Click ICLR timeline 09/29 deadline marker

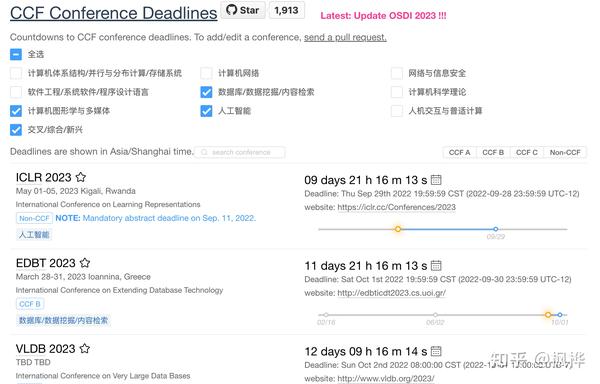[496, 229]
